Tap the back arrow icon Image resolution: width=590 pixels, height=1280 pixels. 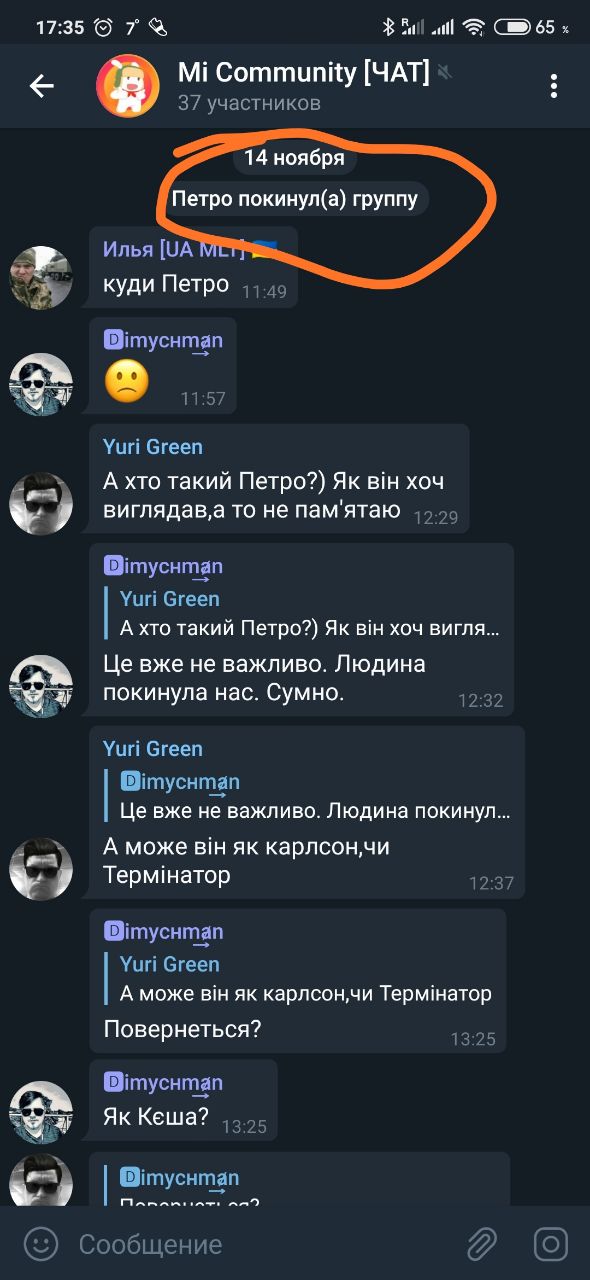pos(41,86)
